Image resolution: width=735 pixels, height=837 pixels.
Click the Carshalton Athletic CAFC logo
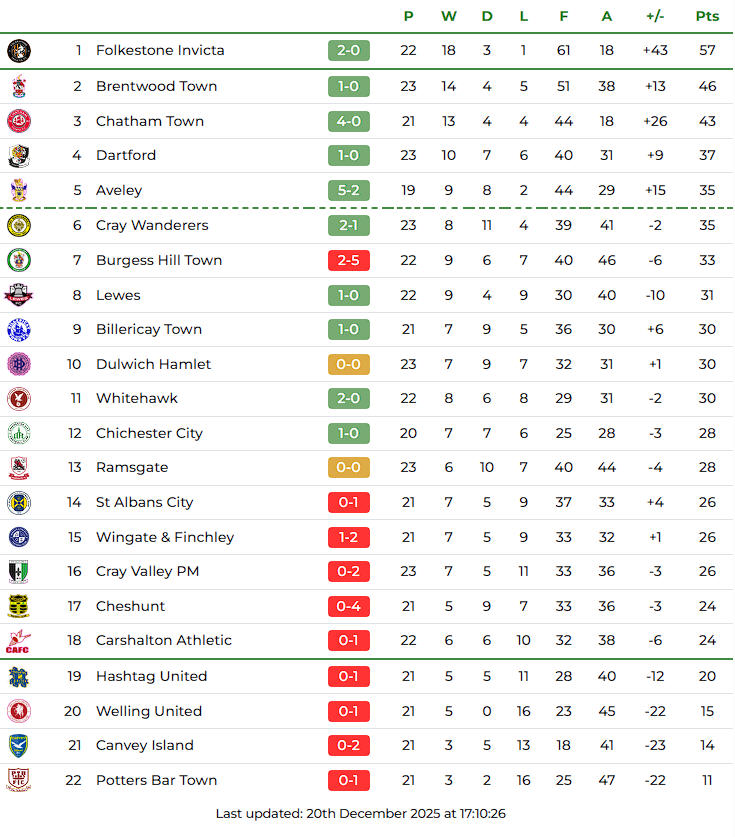point(18,641)
